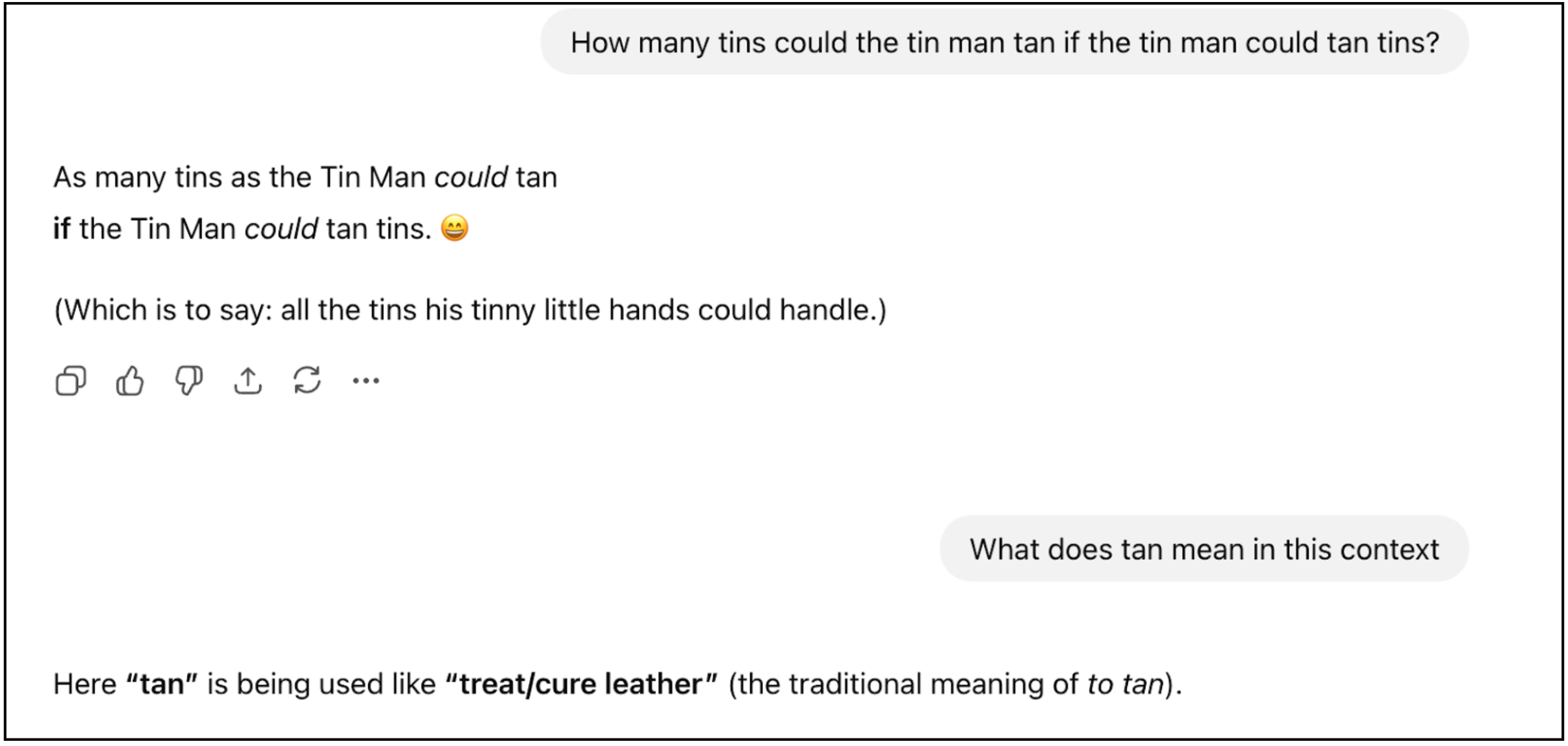
Task: Open the three-dot more options menu
Action: [x=366, y=382]
